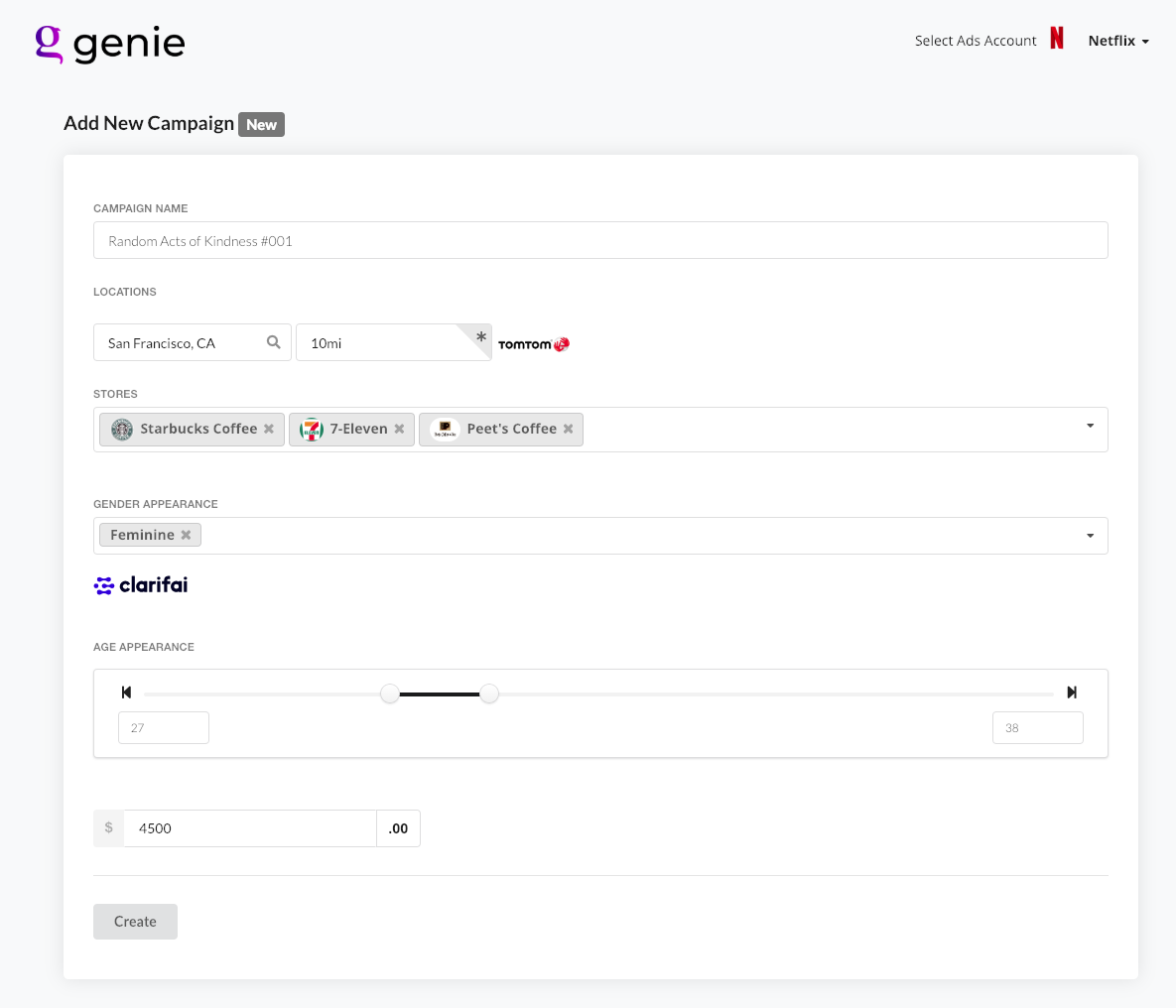Remove 7-Eleven store tag
This screenshot has width=1176, height=1008.
(x=399, y=429)
